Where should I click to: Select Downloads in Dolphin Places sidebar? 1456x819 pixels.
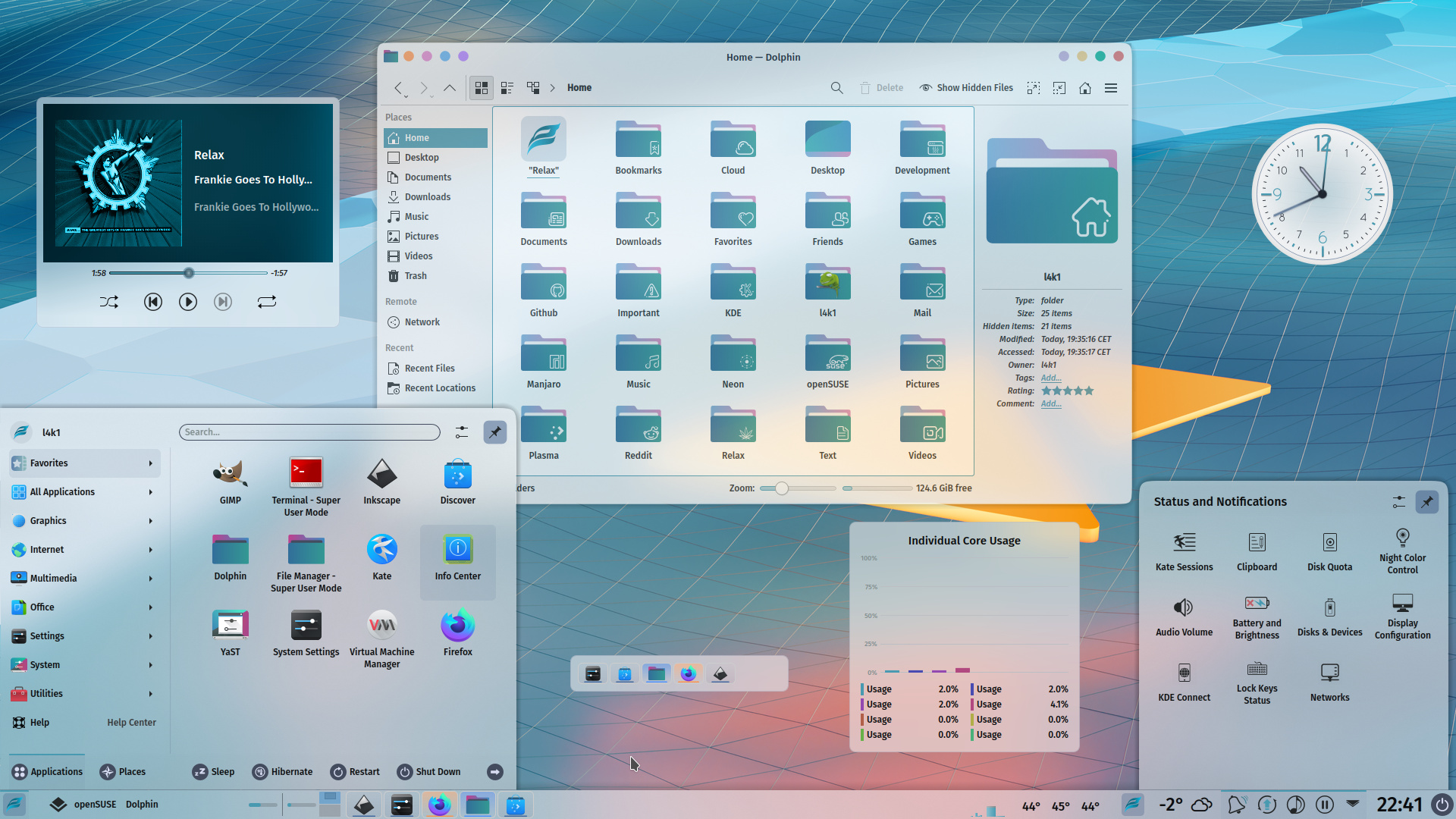point(435,197)
